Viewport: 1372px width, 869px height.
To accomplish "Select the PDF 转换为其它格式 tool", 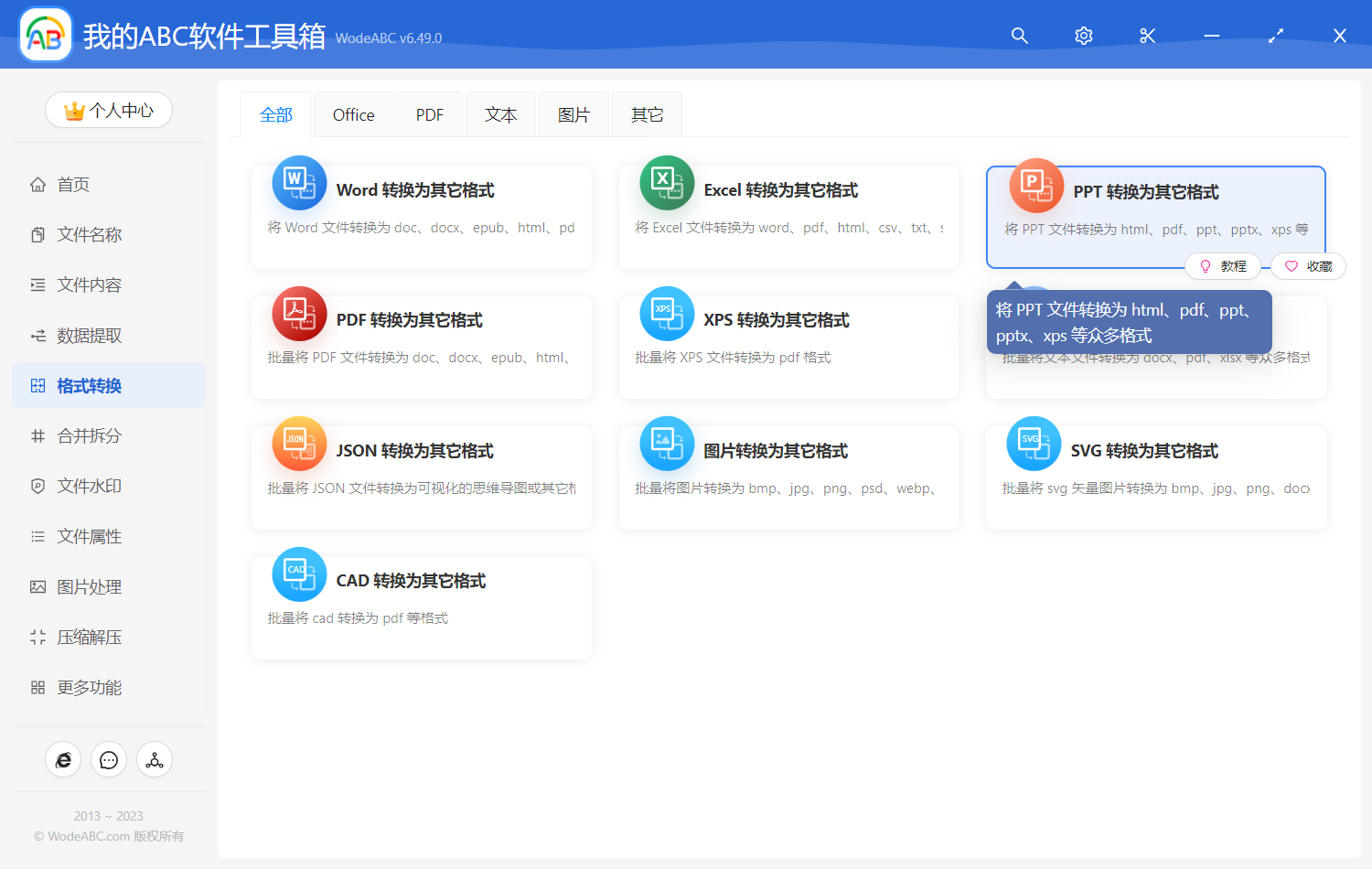I will (x=421, y=347).
